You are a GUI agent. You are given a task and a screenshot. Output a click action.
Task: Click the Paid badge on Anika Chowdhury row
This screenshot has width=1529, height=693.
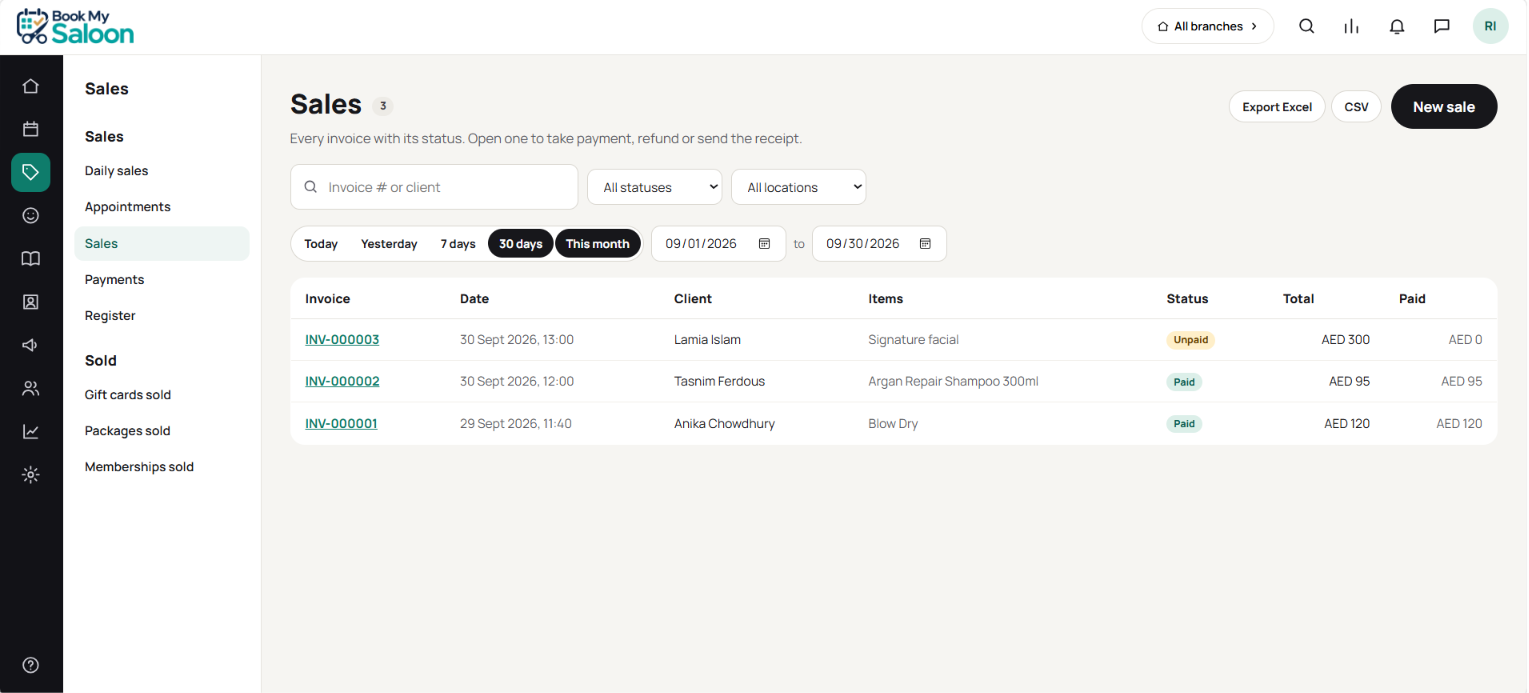pyautogui.click(x=1184, y=424)
